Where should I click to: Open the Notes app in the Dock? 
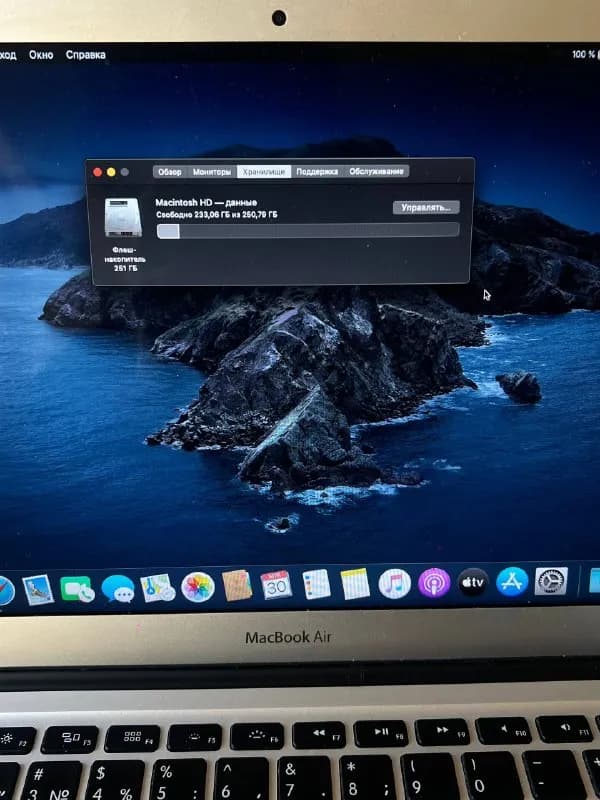pyautogui.click(x=355, y=584)
